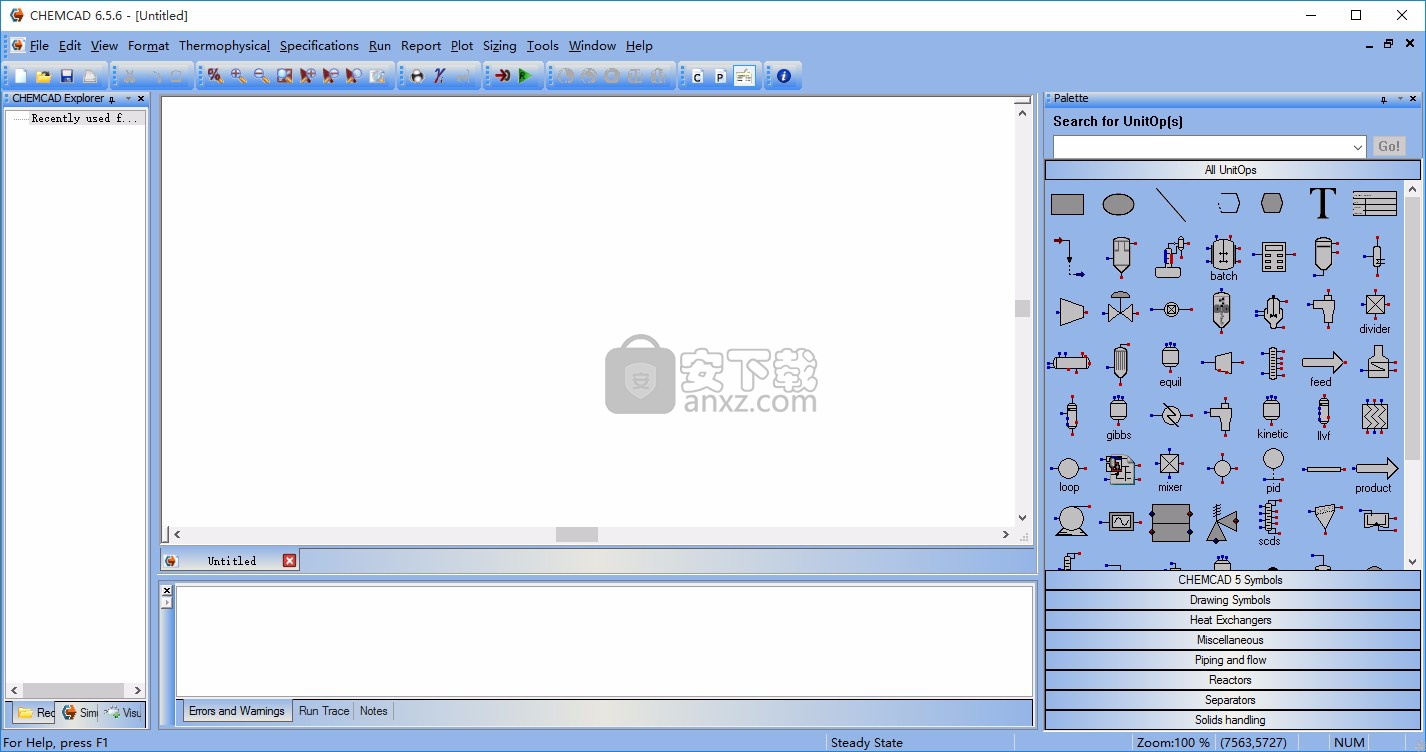Screen dimensions: 1426x752
Task: Expand the Piping and flow group
Action: (1232, 660)
